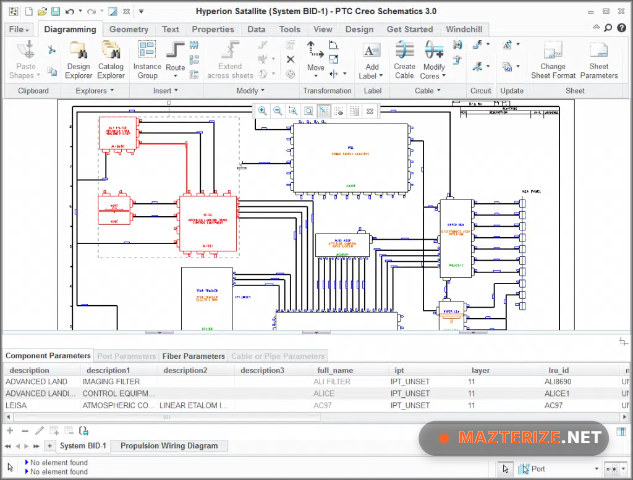This screenshot has width=633, height=480.
Task: Open the Data ribbon tab
Action: (x=256, y=29)
